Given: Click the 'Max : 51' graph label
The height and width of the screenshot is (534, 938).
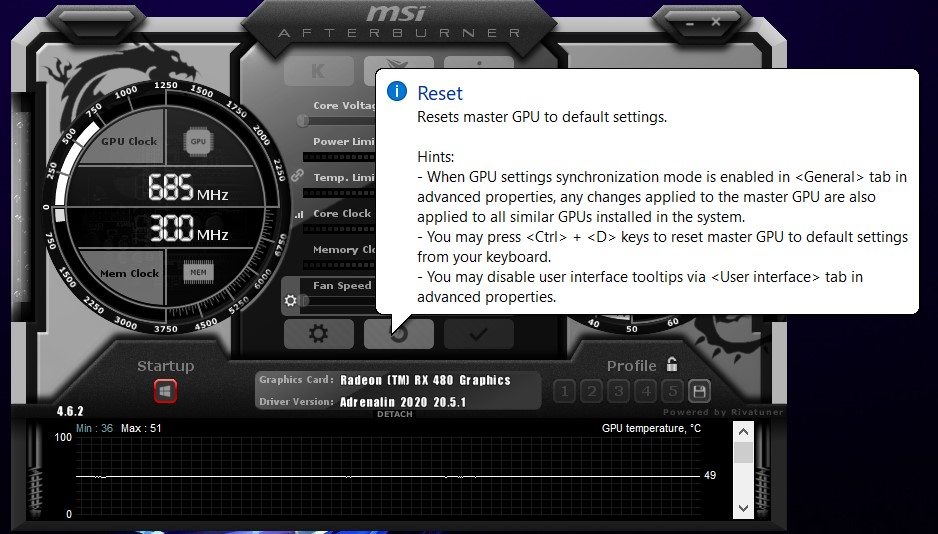Looking at the screenshot, I should pyautogui.click(x=141, y=428).
